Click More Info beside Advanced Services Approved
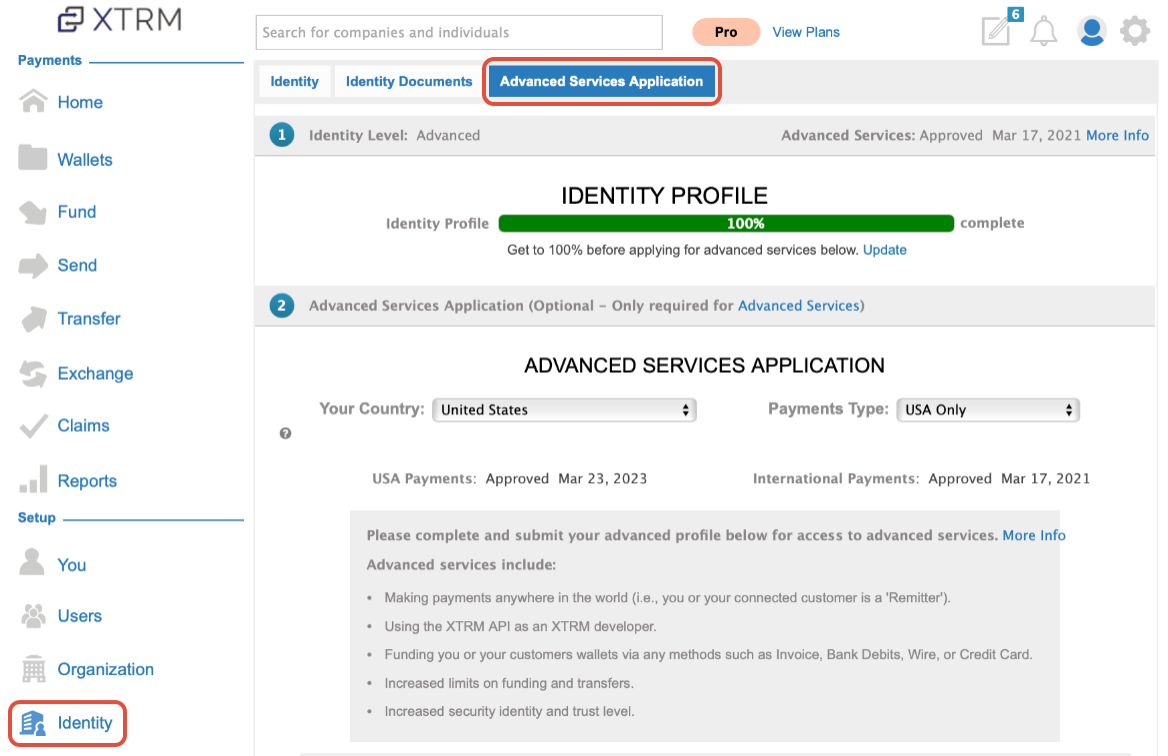 pos(1117,135)
